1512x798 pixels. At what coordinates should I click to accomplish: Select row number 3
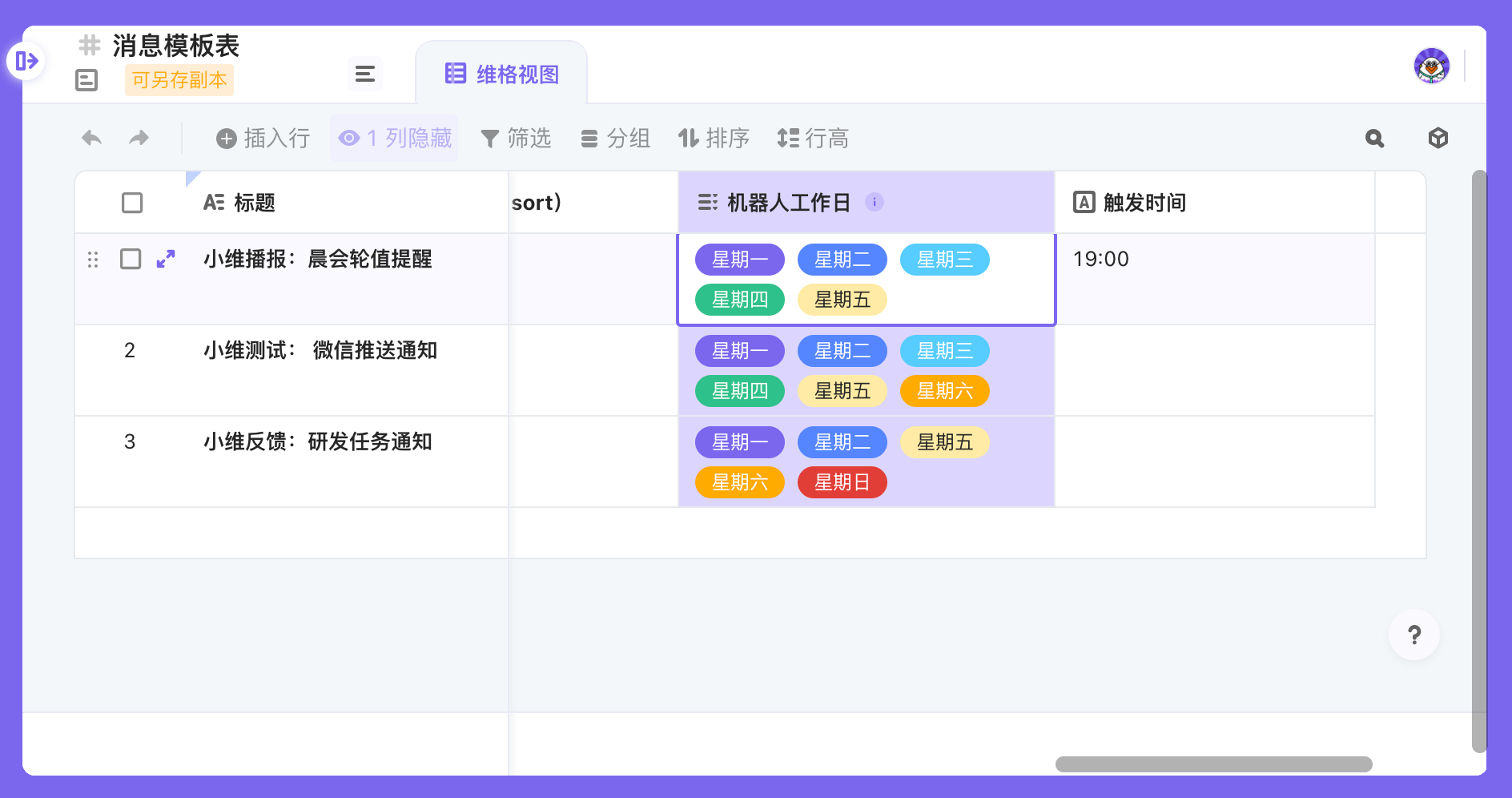tap(130, 441)
